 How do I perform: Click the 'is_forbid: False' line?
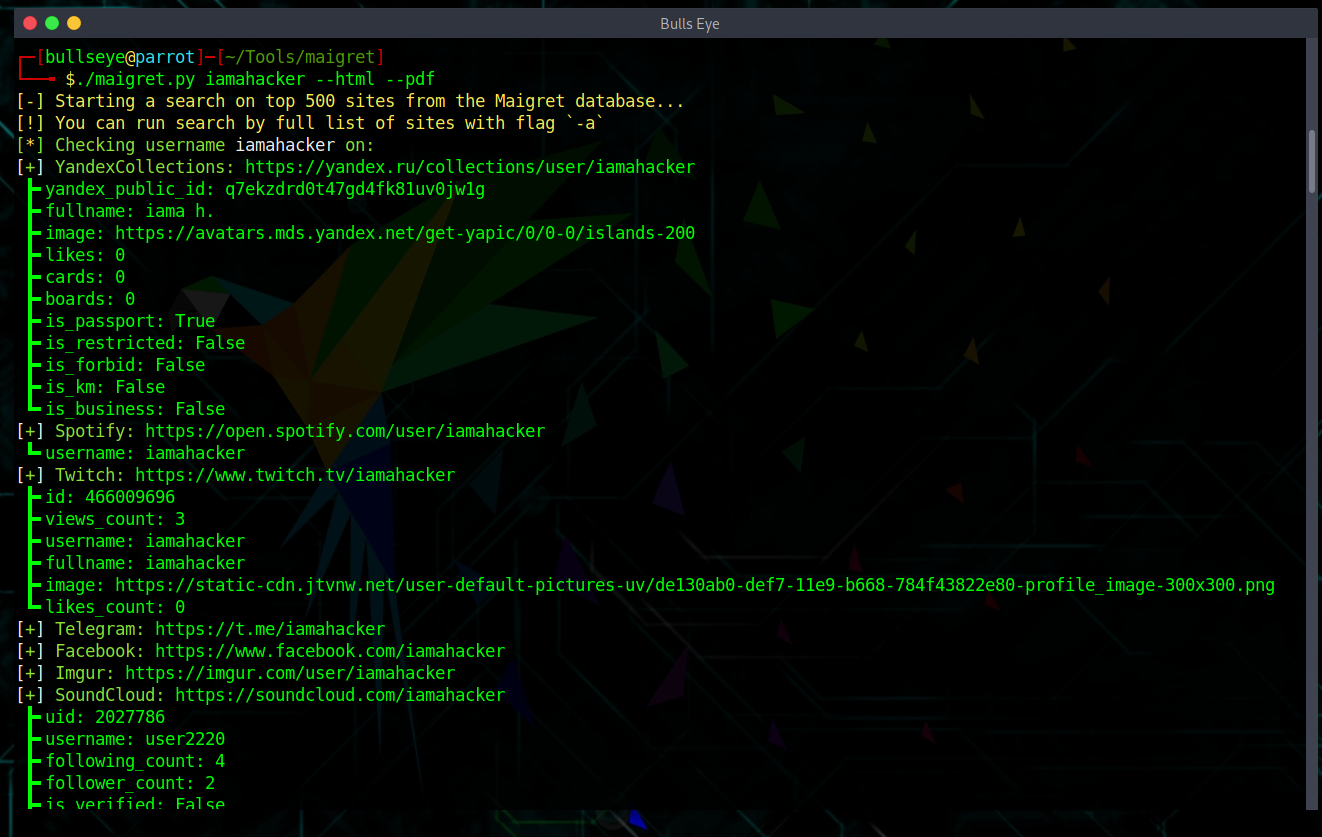(125, 365)
